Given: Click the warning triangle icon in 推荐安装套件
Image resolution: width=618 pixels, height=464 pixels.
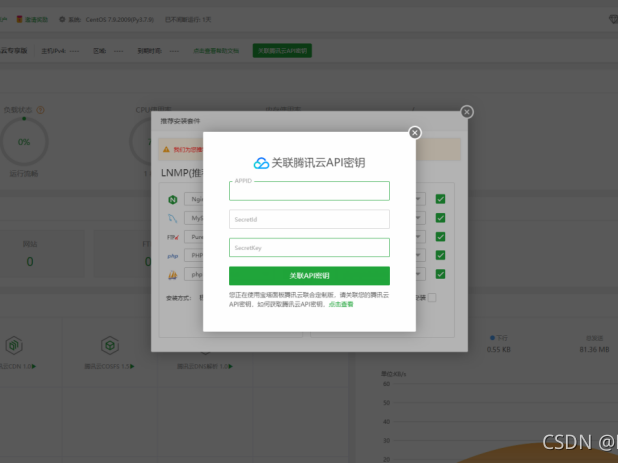Looking at the screenshot, I should [x=166, y=149].
